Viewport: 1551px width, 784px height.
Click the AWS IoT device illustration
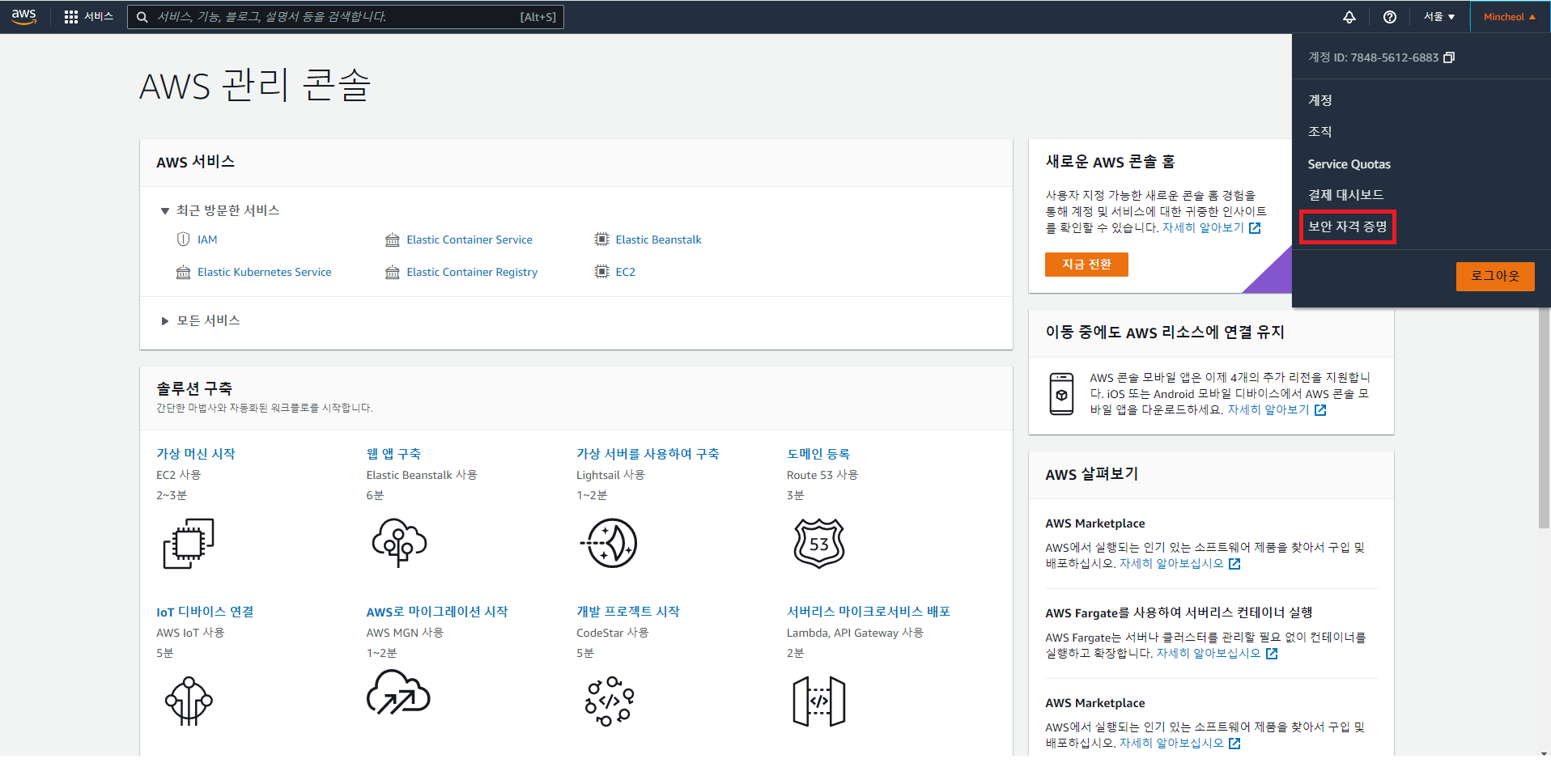[x=189, y=701]
